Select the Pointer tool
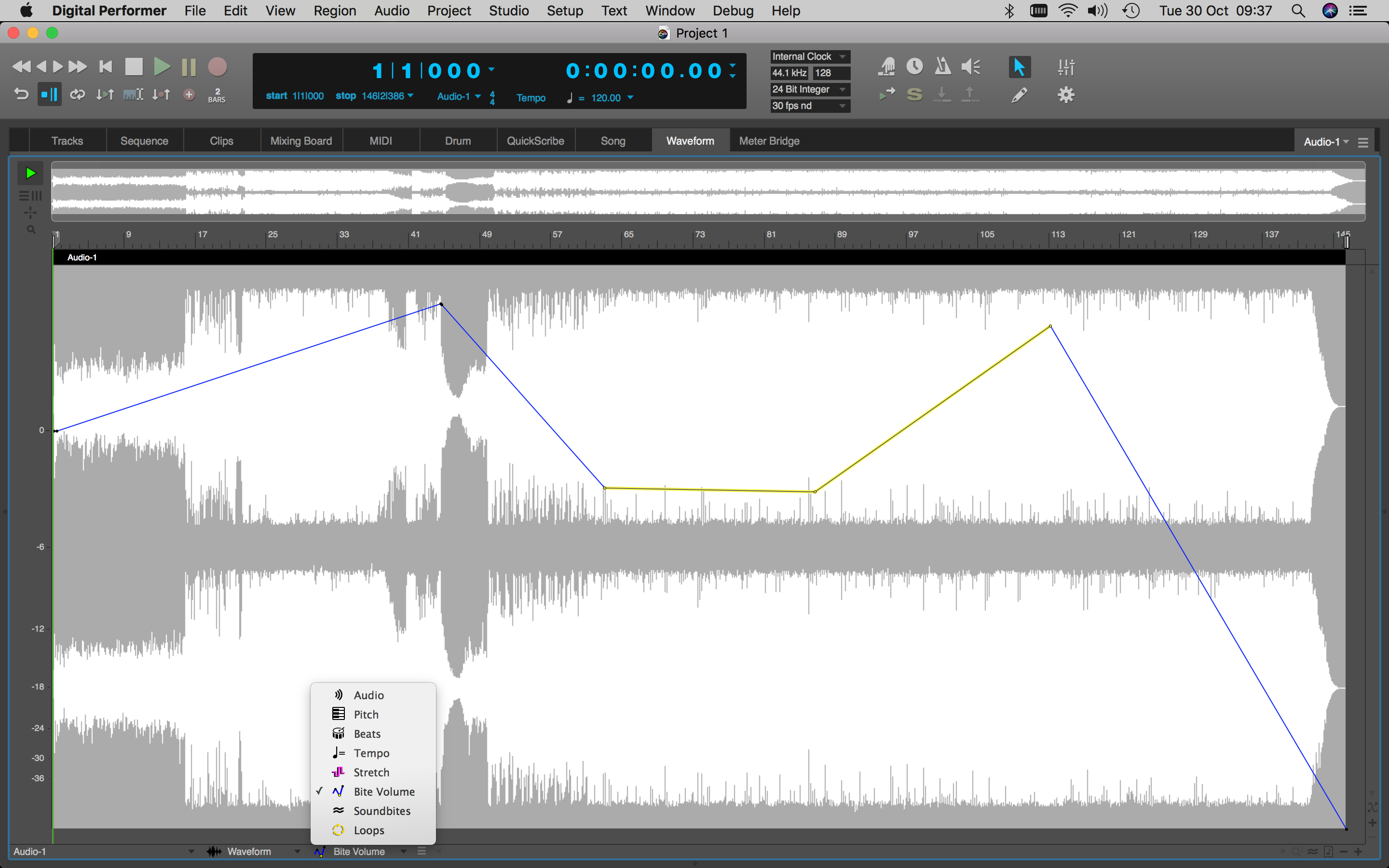Viewport: 1389px width, 868px height. click(1020, 67)
